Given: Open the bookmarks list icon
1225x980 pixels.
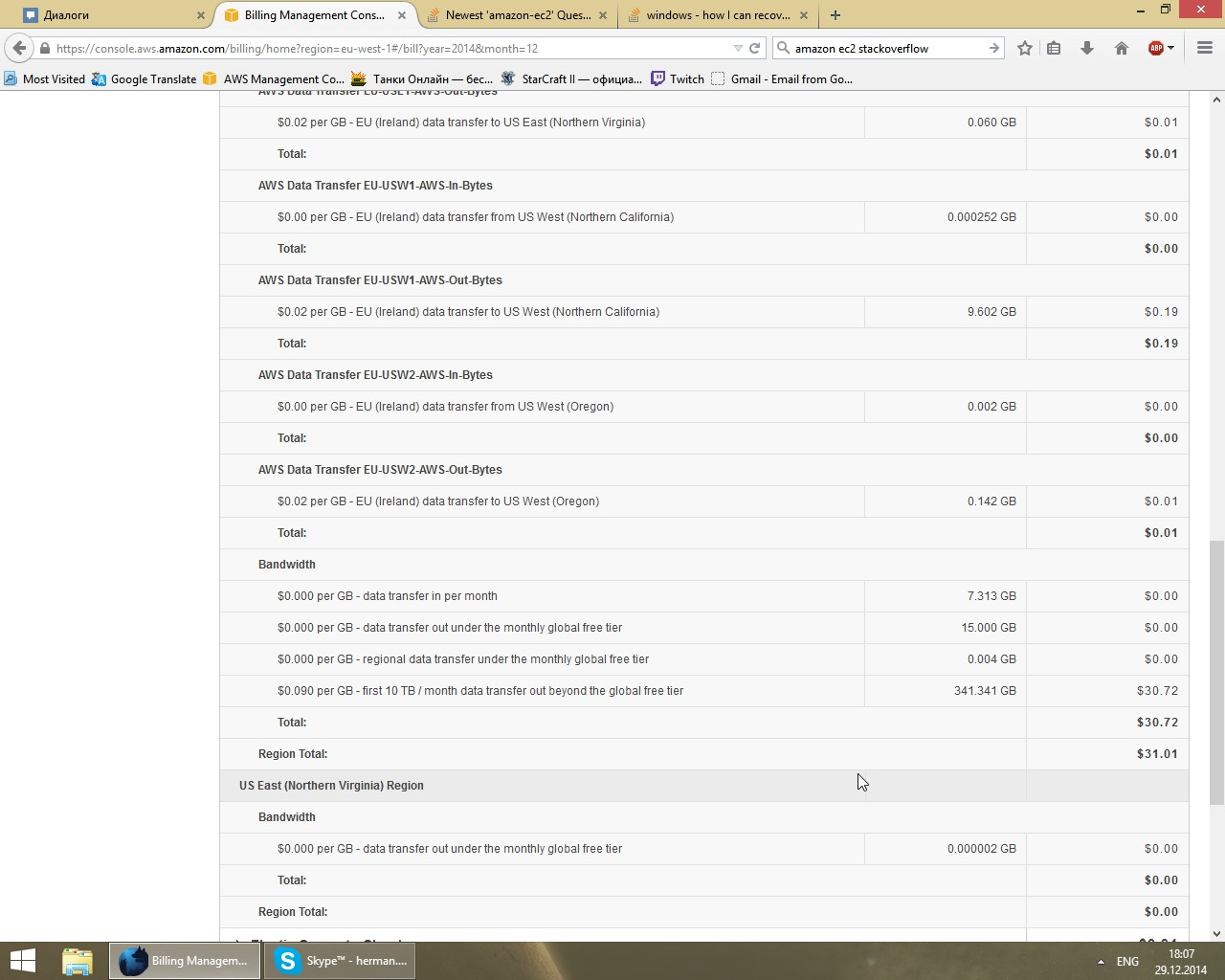Looking at the screenshot, I should coord(1054,48).
